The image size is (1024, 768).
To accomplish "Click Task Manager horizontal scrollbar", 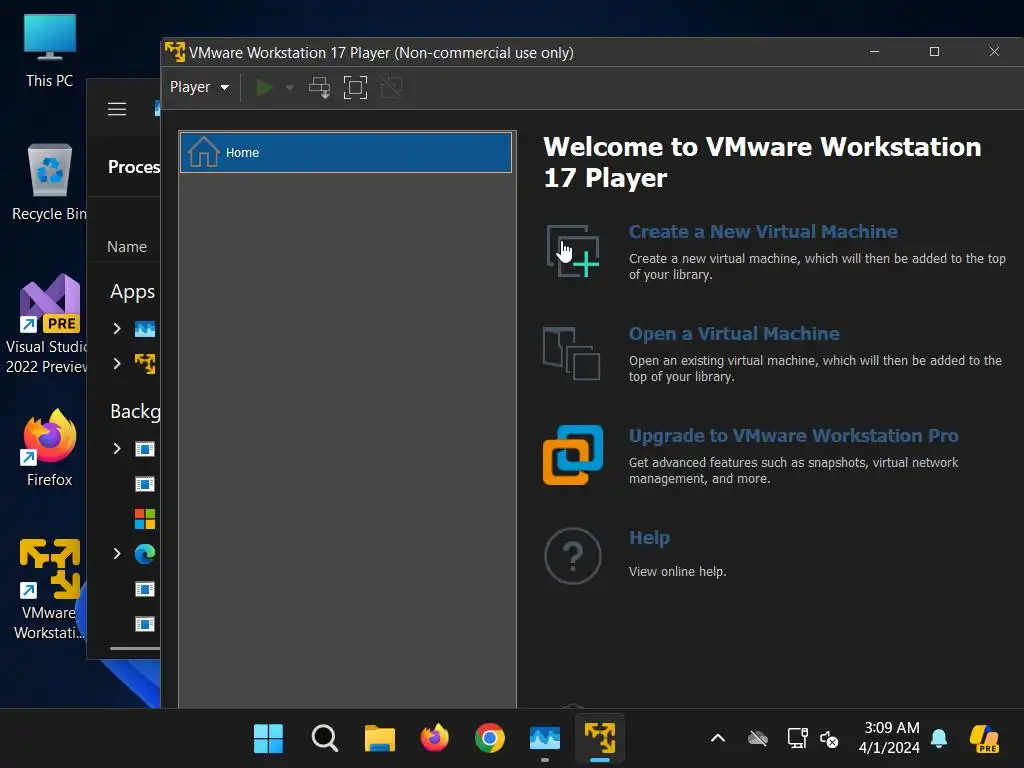I will pos(135,648).
